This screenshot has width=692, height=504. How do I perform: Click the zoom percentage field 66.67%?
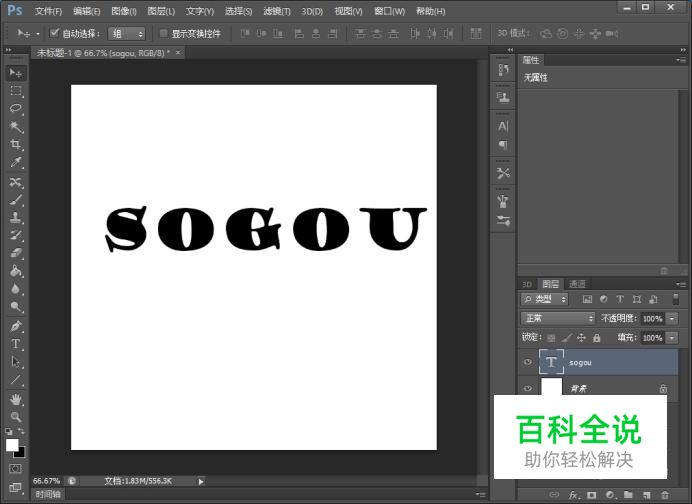click(x=47, y=481)
